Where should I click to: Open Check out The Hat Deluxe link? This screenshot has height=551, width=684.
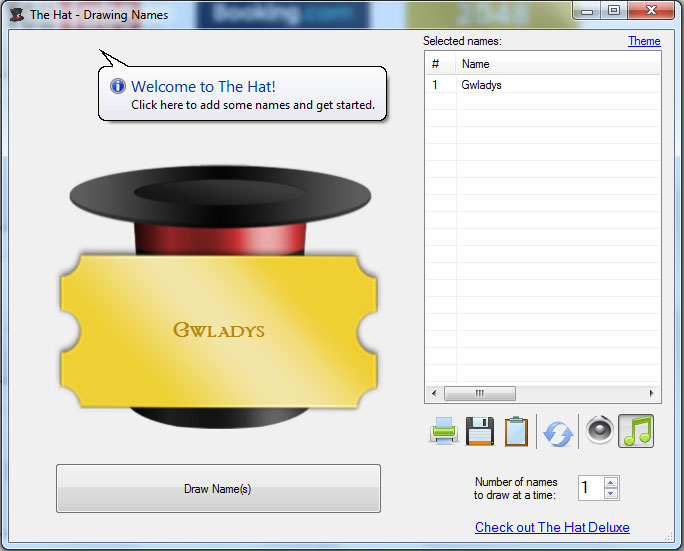(552, 527)
